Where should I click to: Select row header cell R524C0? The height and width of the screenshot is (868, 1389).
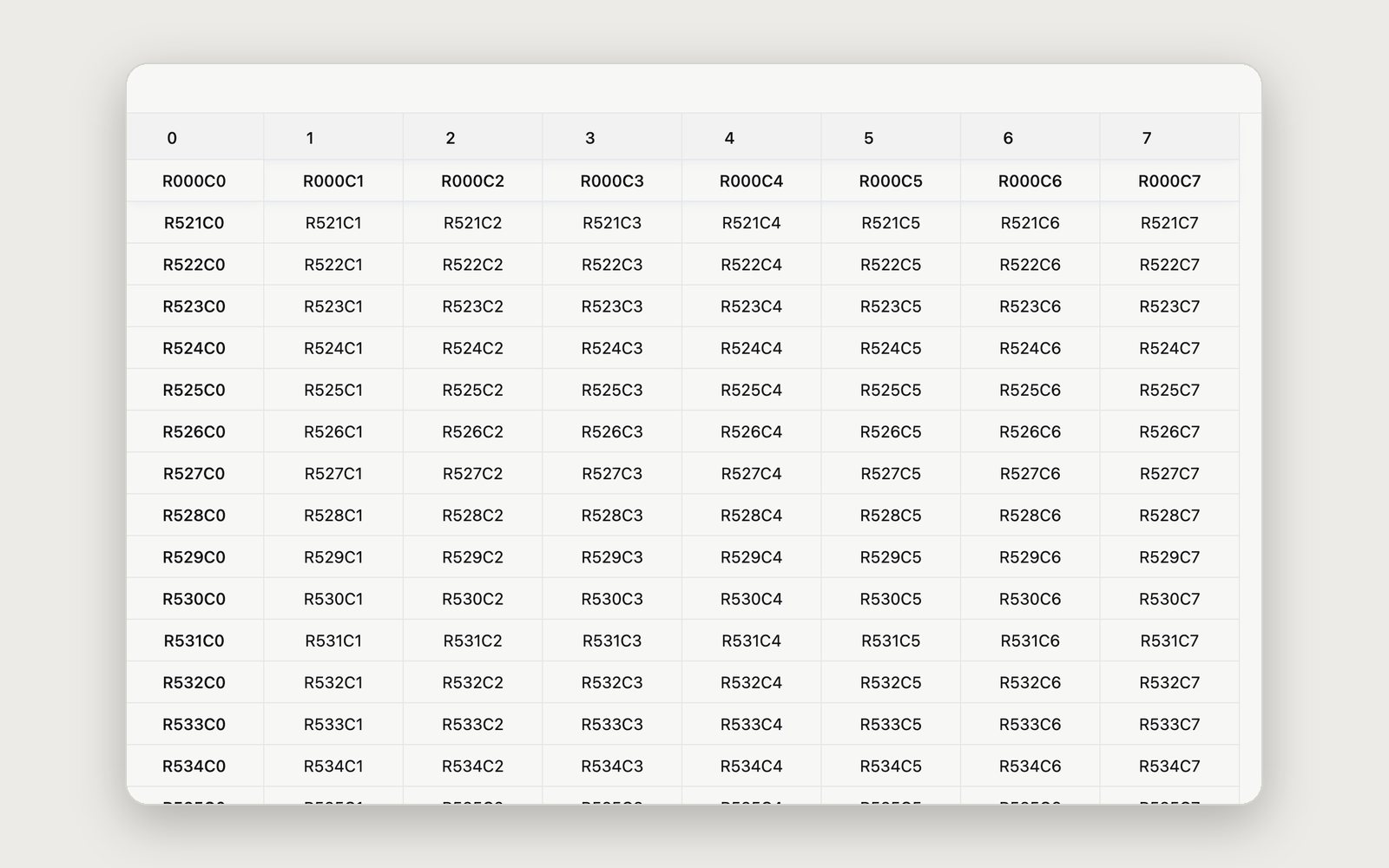(x=194, y=348)
